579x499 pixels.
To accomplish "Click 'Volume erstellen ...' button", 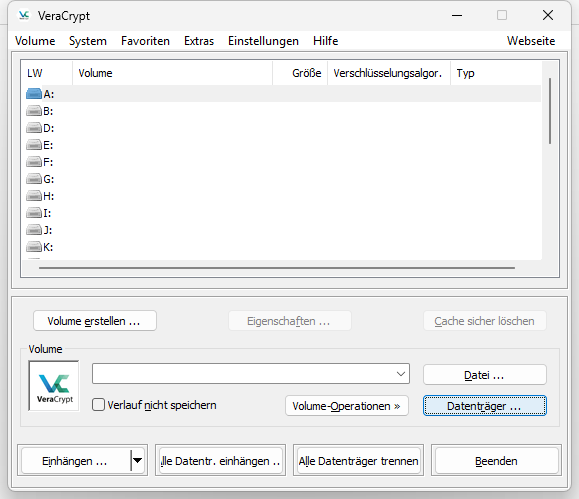I will pos(95,321).
